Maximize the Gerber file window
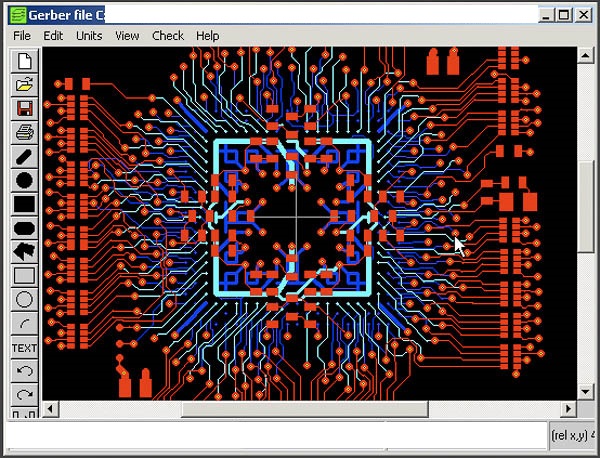This screenshot has width=600, height=458. pyautogui.click(x=564, y=15)
